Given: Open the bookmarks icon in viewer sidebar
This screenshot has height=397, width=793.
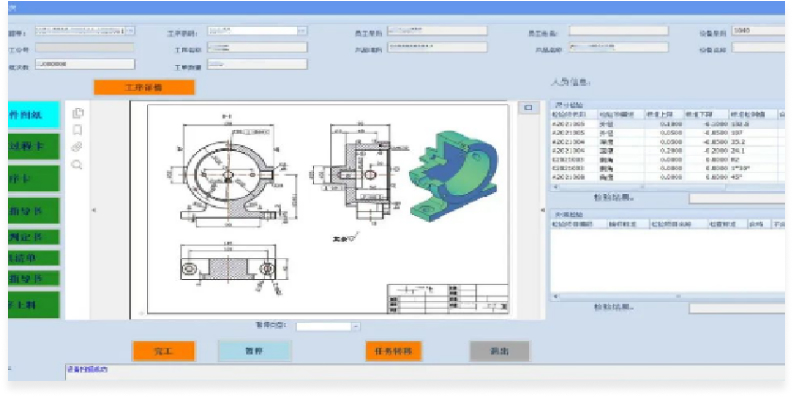Looking at the screenshot, I should tap(77, 130).
